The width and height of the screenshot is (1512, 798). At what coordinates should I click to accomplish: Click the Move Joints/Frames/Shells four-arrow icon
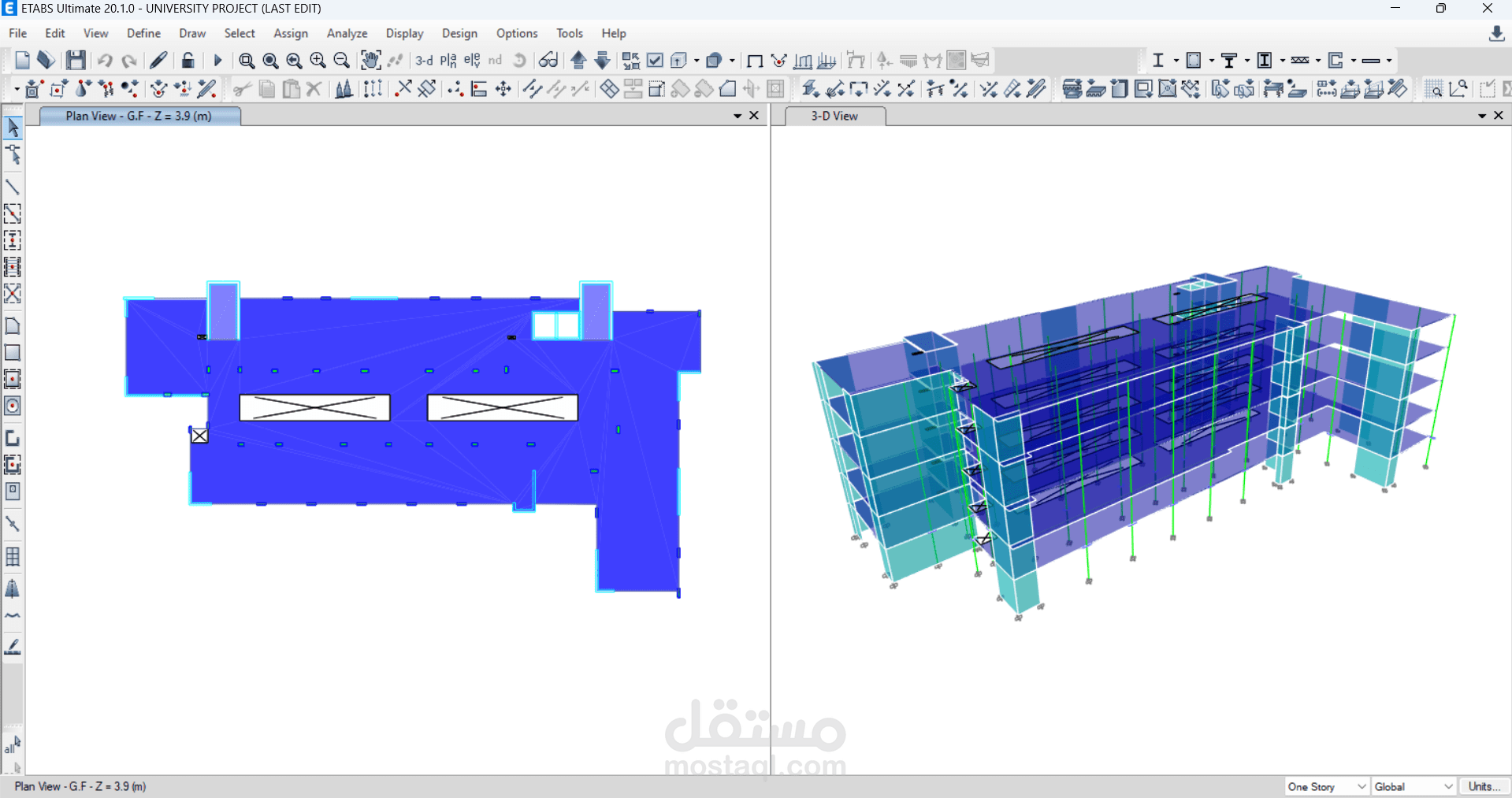(x=503, y=89)
